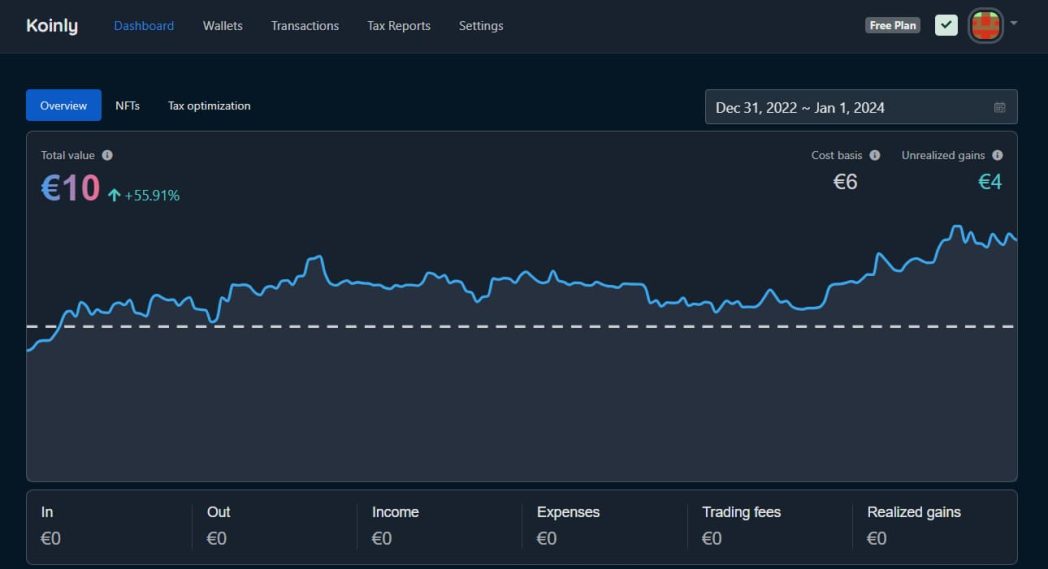
Task: Click the Realized gains summary value
Action: 876,538
